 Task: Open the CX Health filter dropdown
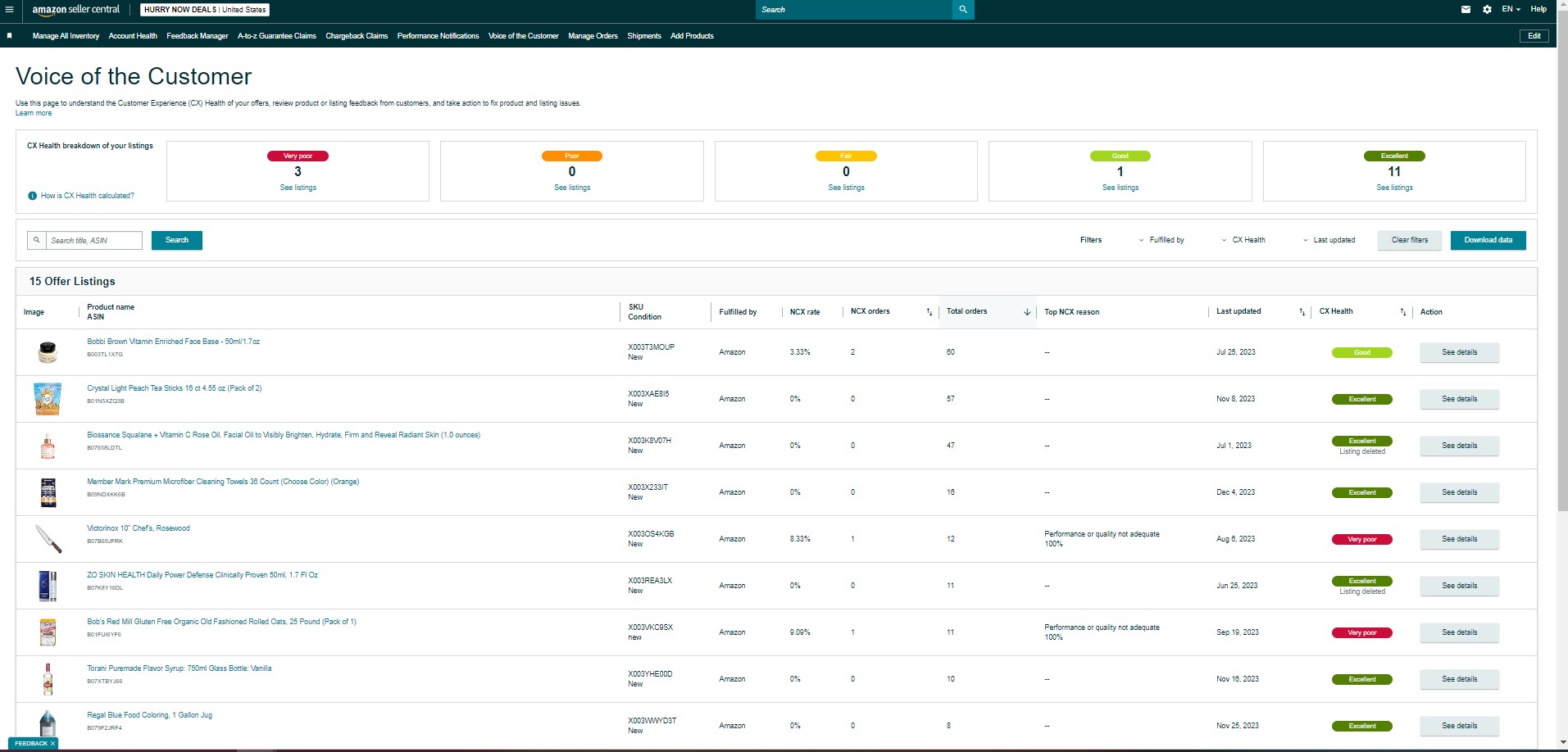1243,240
